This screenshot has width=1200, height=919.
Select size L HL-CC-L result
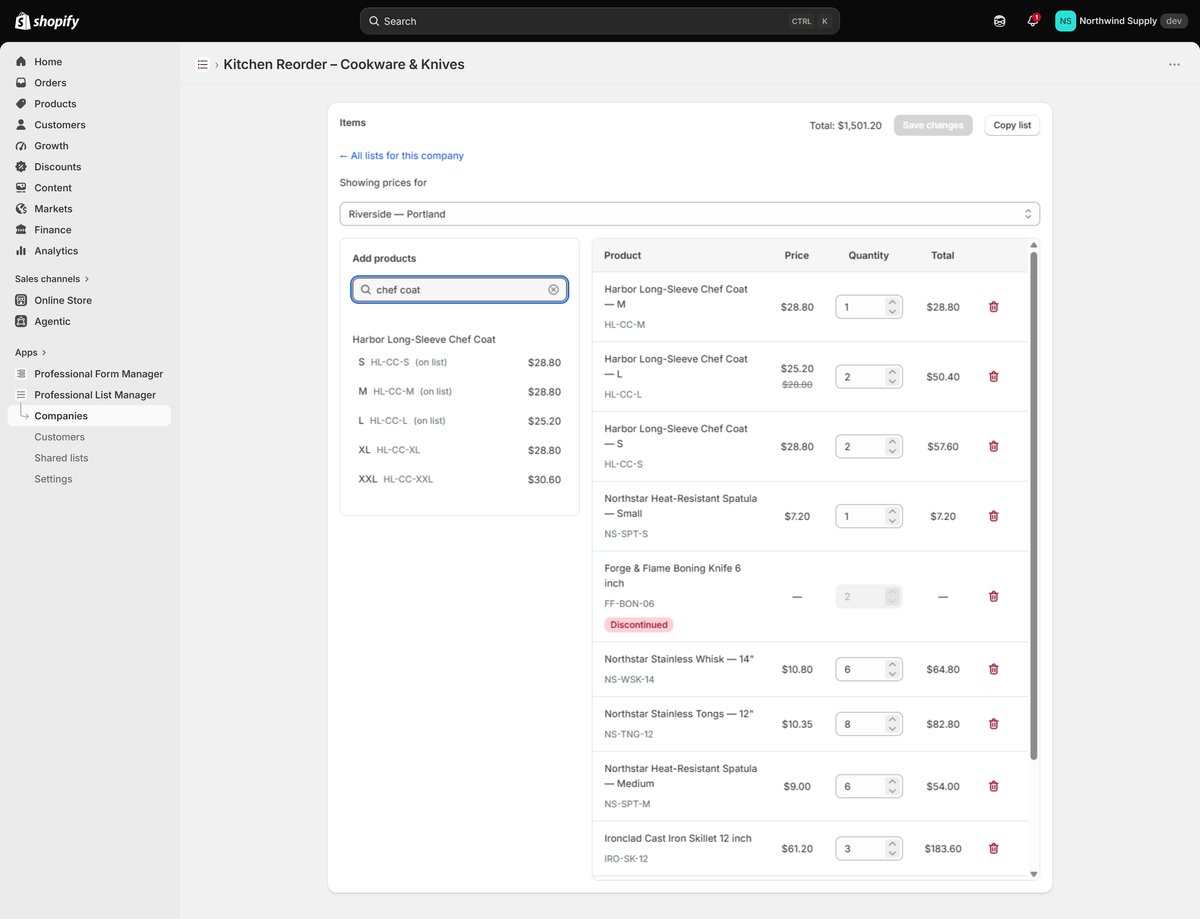coord(459,421)
